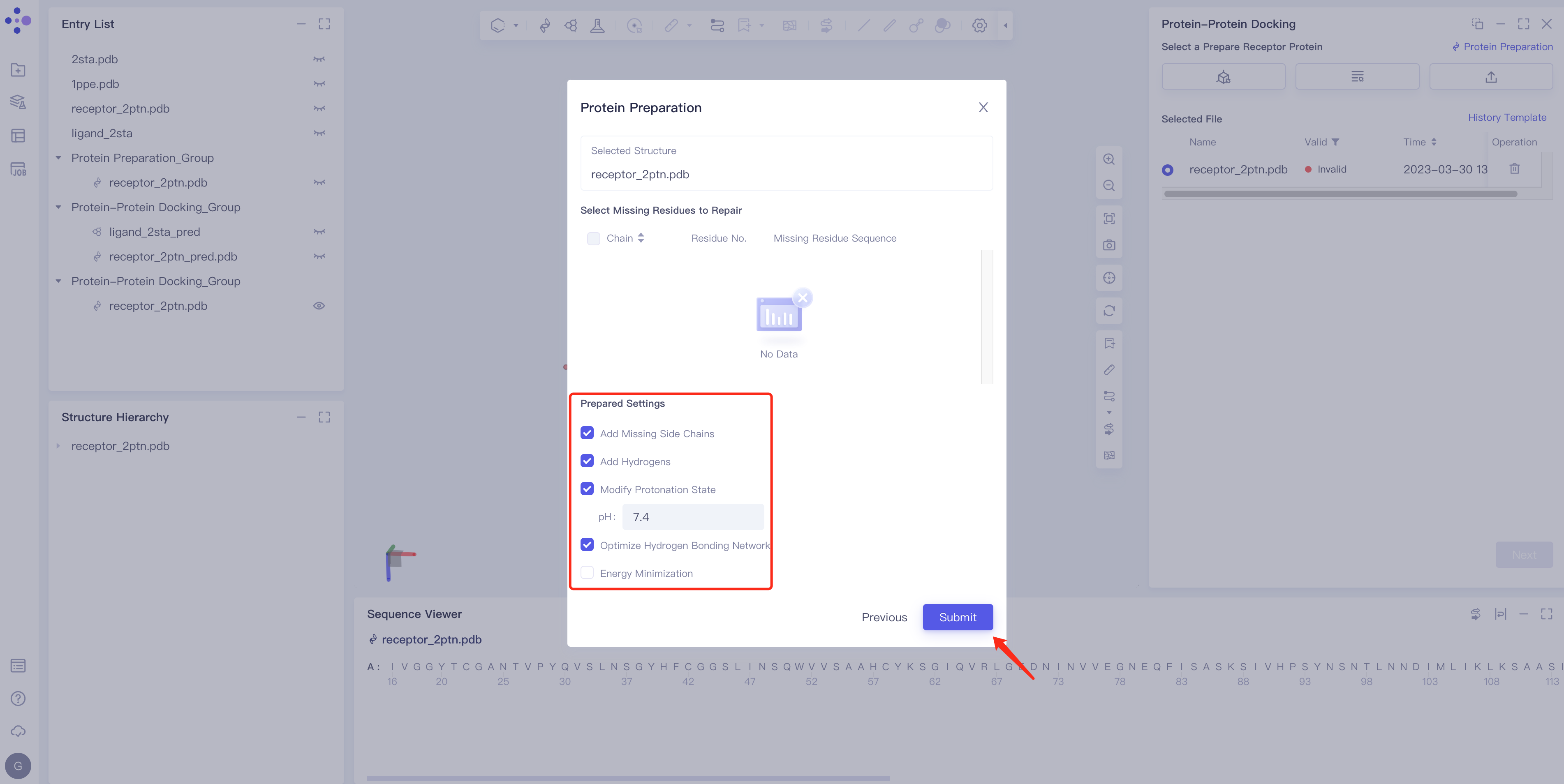
Task: Open the help question mark icon
Action: point(18,699)
